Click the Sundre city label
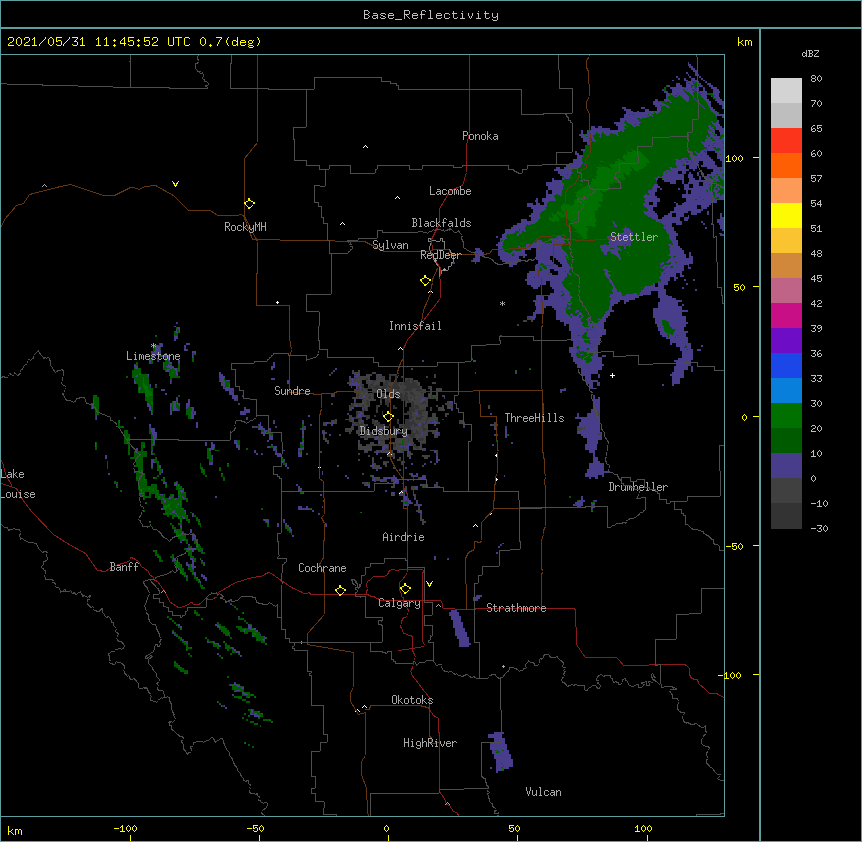862x842 pixels. 292,391
